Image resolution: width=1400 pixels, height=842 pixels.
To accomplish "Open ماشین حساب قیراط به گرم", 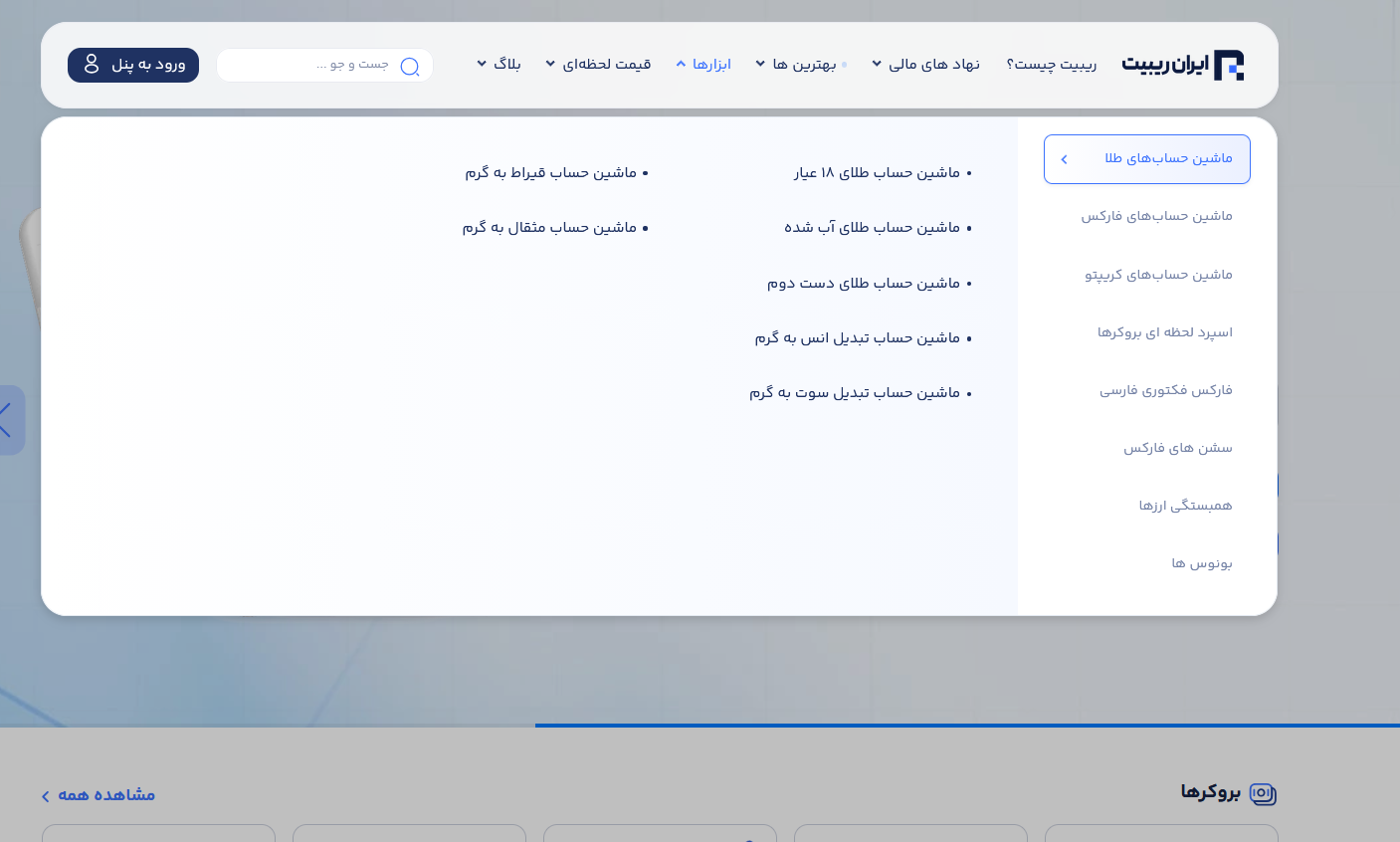I will (550, 173).
